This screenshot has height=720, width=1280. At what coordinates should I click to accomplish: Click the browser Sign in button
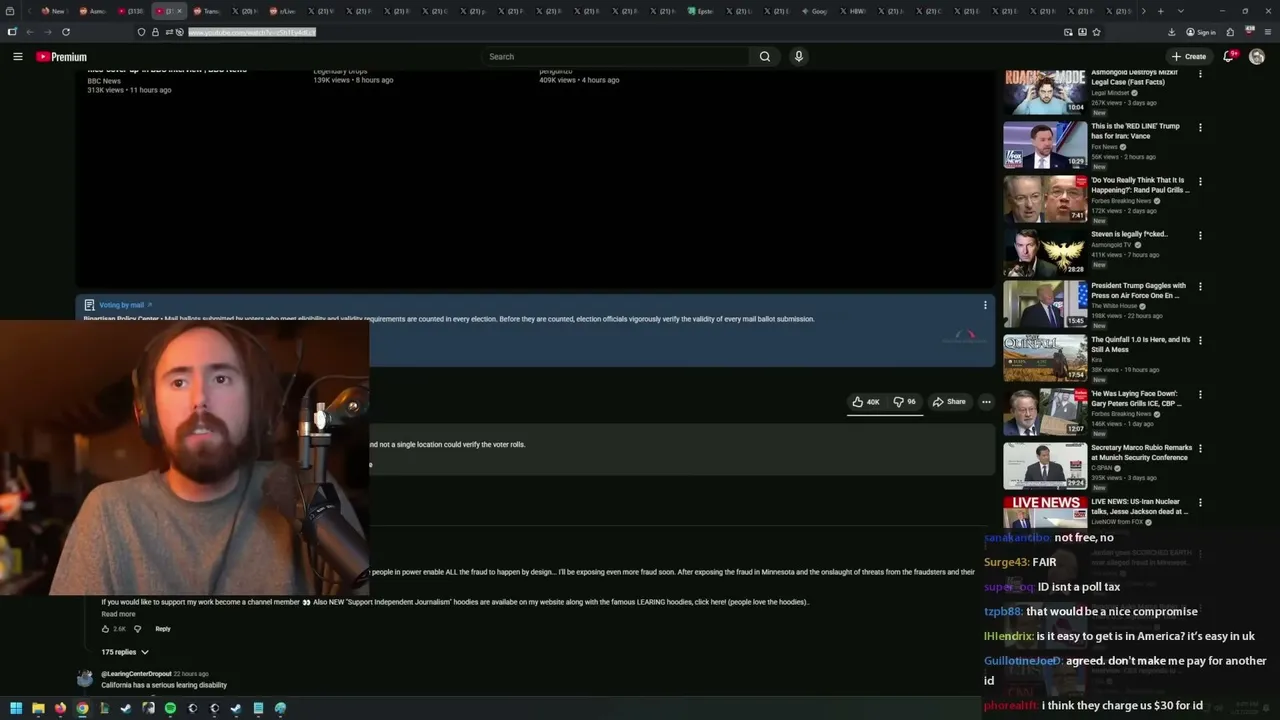click(1201, 32)
